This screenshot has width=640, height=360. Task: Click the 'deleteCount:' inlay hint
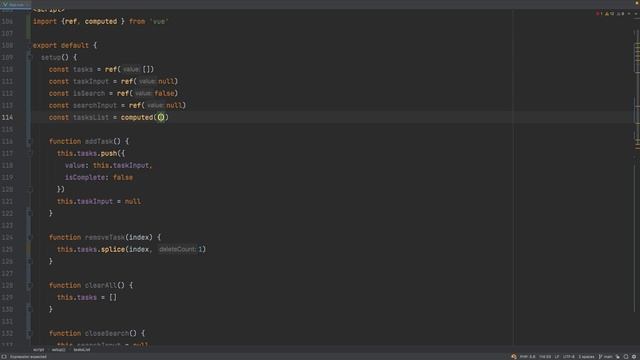click(178, 249)
